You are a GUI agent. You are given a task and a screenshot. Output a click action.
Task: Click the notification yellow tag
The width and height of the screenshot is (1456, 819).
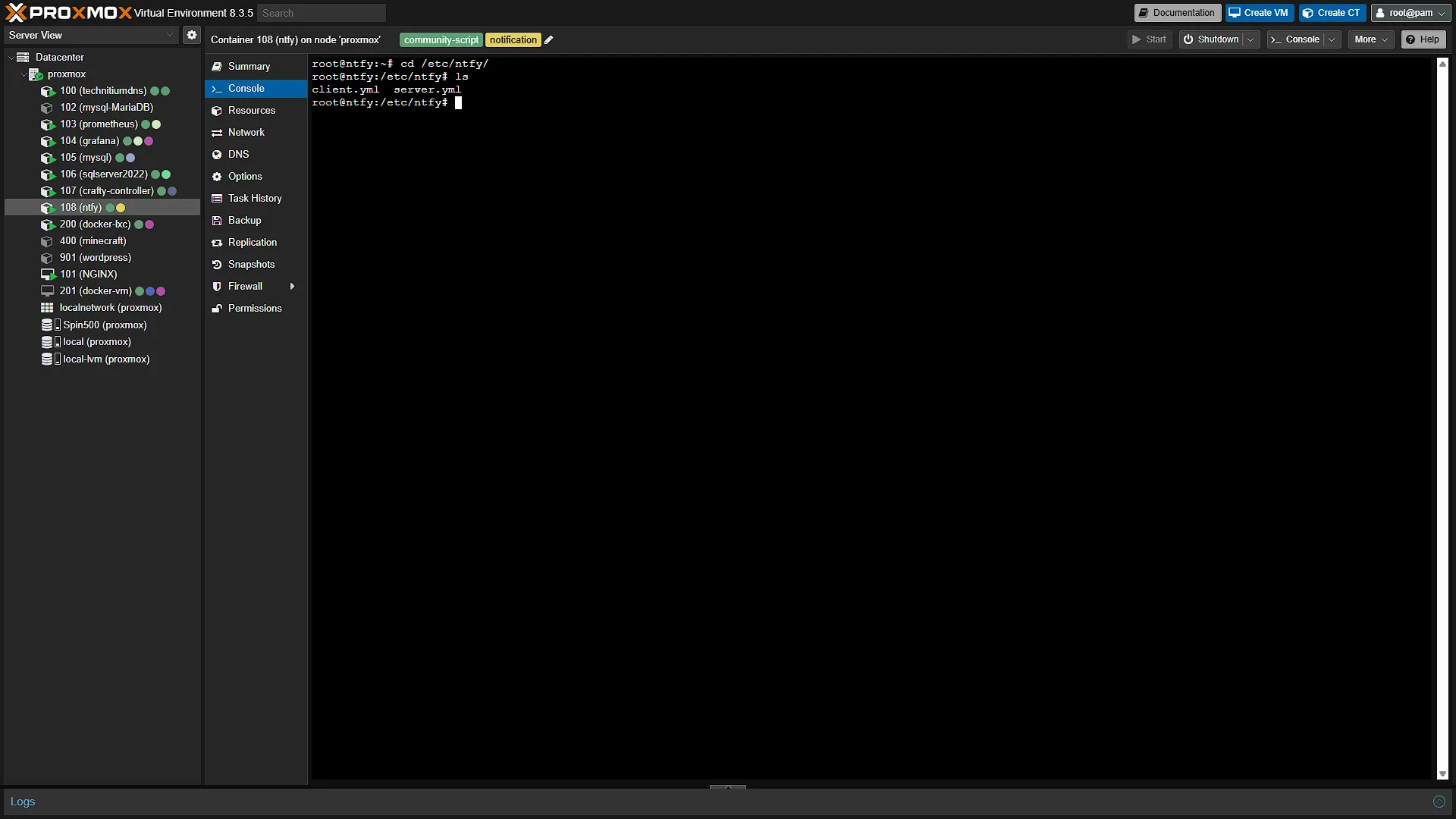513,40
